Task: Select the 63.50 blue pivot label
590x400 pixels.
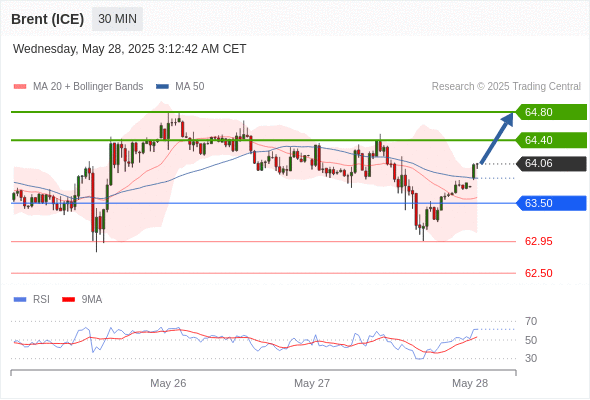Action: (x=551, y=203)
